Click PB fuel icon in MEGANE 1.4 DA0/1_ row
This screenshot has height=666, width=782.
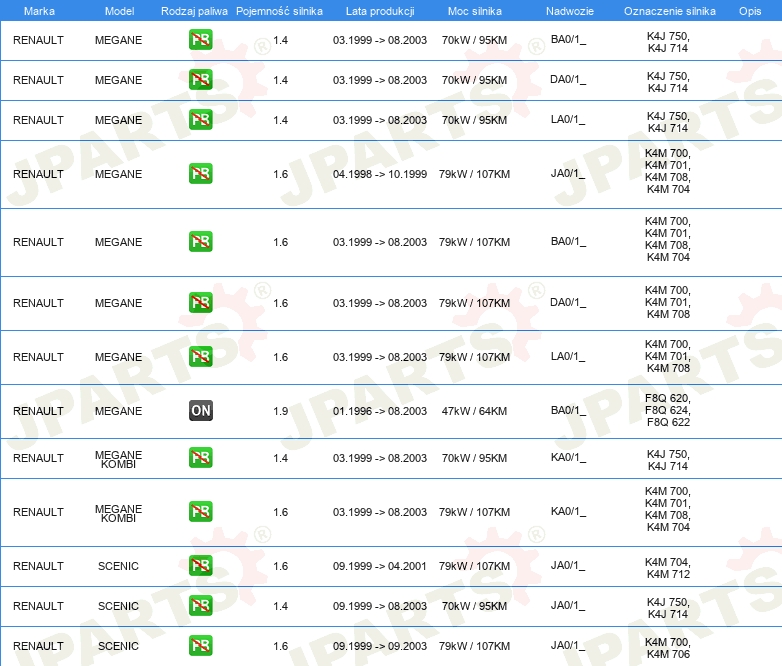pyautogui.click(x=200, y=79)
